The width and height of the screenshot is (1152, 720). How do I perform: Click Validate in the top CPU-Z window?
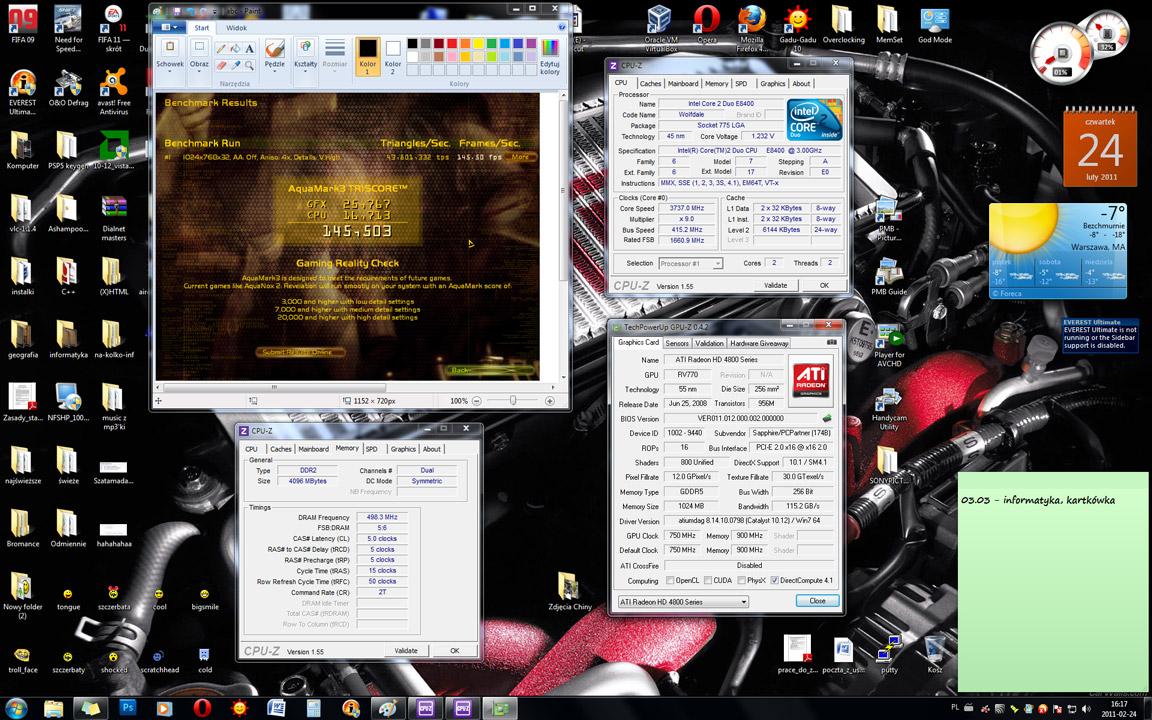tap(775, 285)
